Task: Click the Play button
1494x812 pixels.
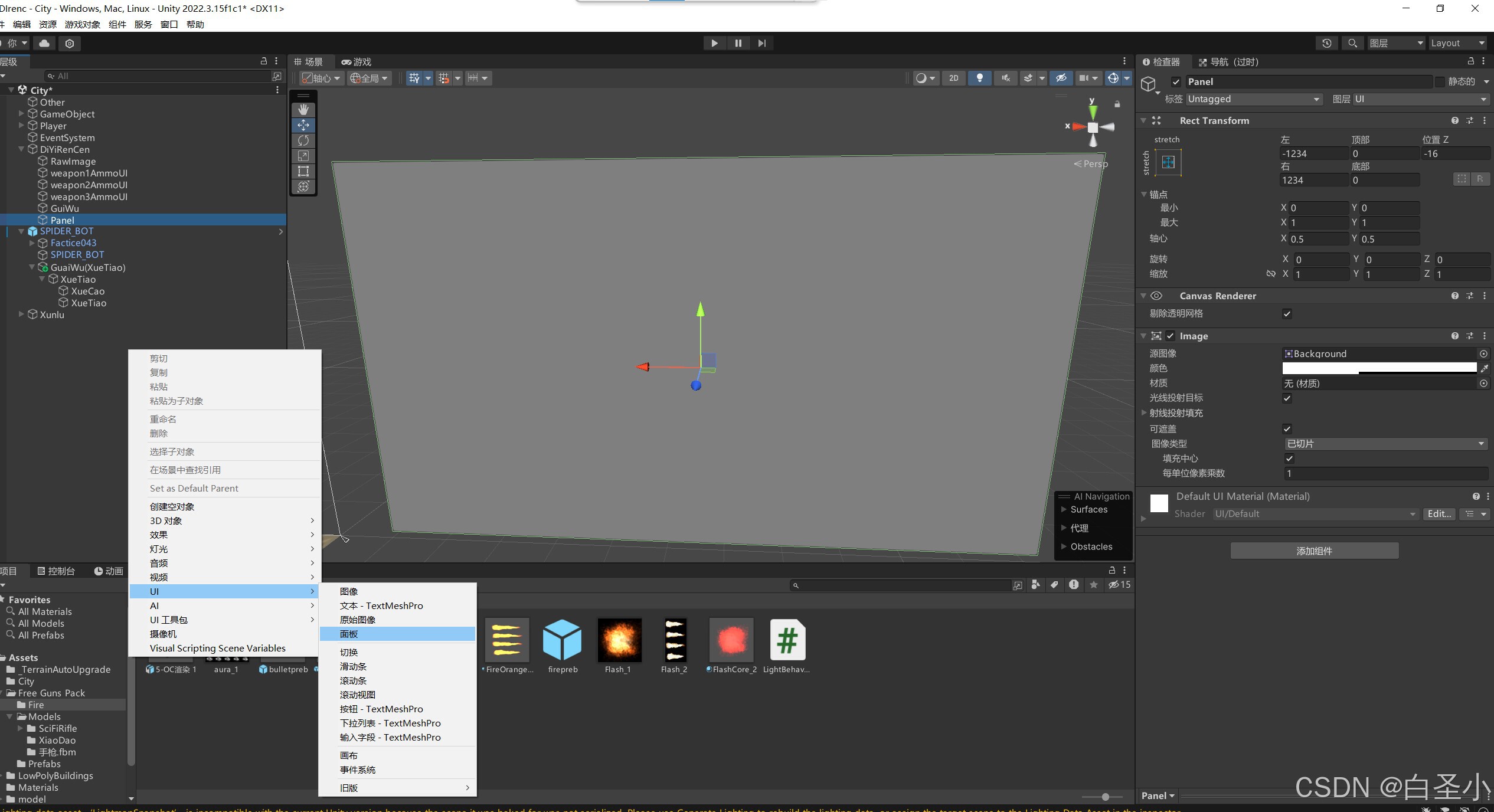Action: pyautogui.click(x=714, y=43)
